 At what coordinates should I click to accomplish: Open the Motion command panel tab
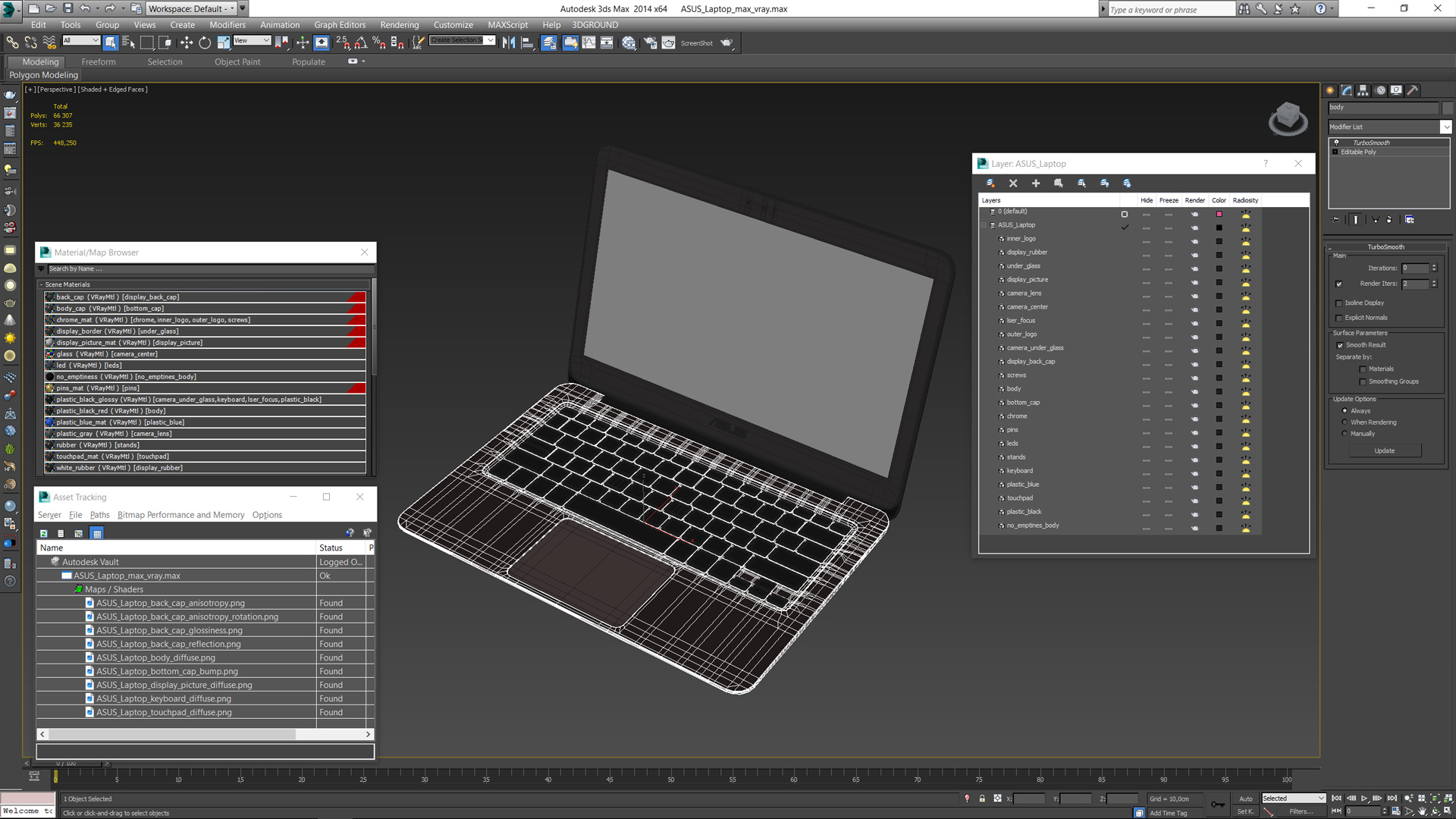click(1380, 90)
